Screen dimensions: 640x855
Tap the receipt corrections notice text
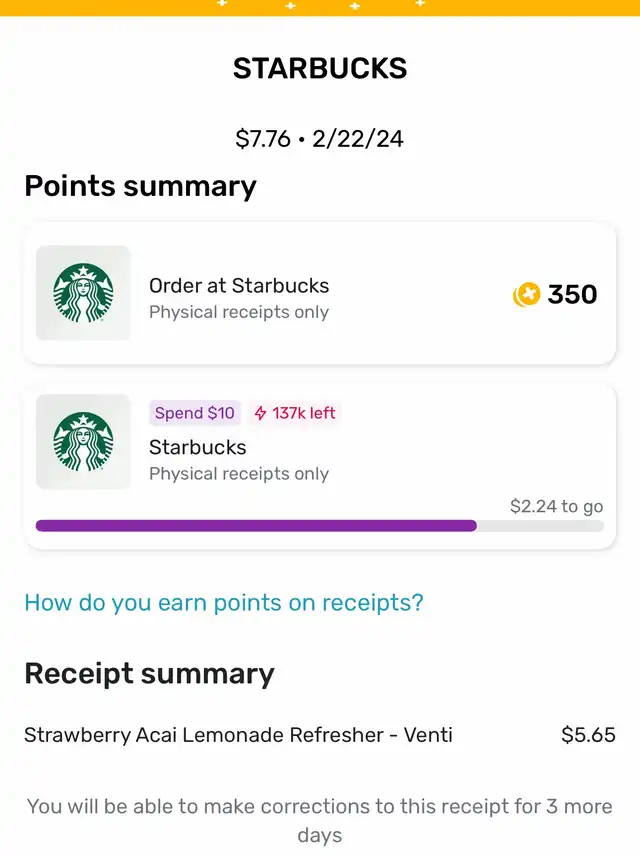point(319,820)
